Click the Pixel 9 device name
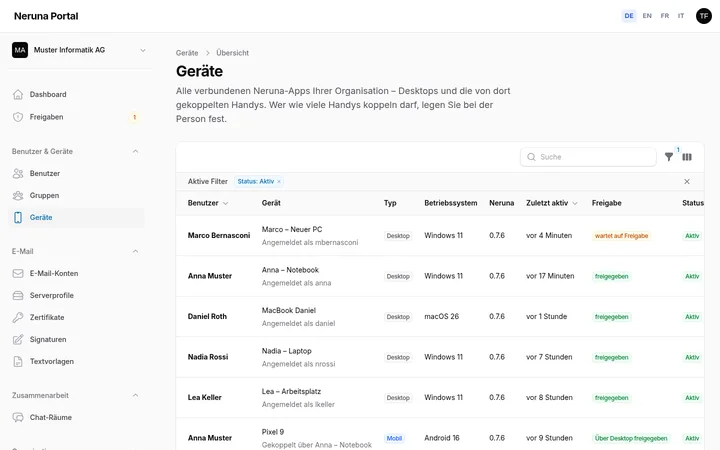This screenshot has width=720, height=450. [x=273, y=432]
